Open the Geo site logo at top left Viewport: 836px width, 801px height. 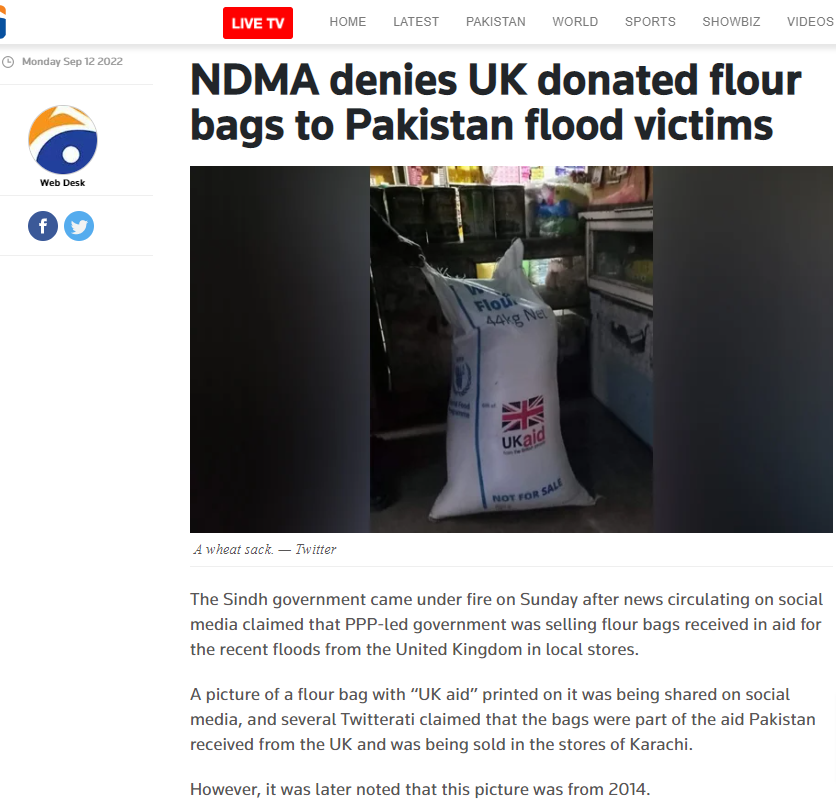coord(3,22)
